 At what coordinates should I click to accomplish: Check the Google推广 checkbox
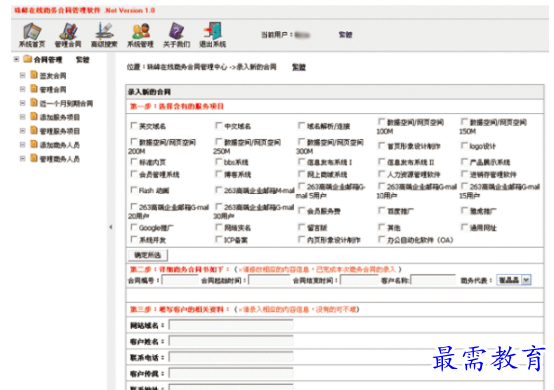pyautogui.click(x=134, y=227)
